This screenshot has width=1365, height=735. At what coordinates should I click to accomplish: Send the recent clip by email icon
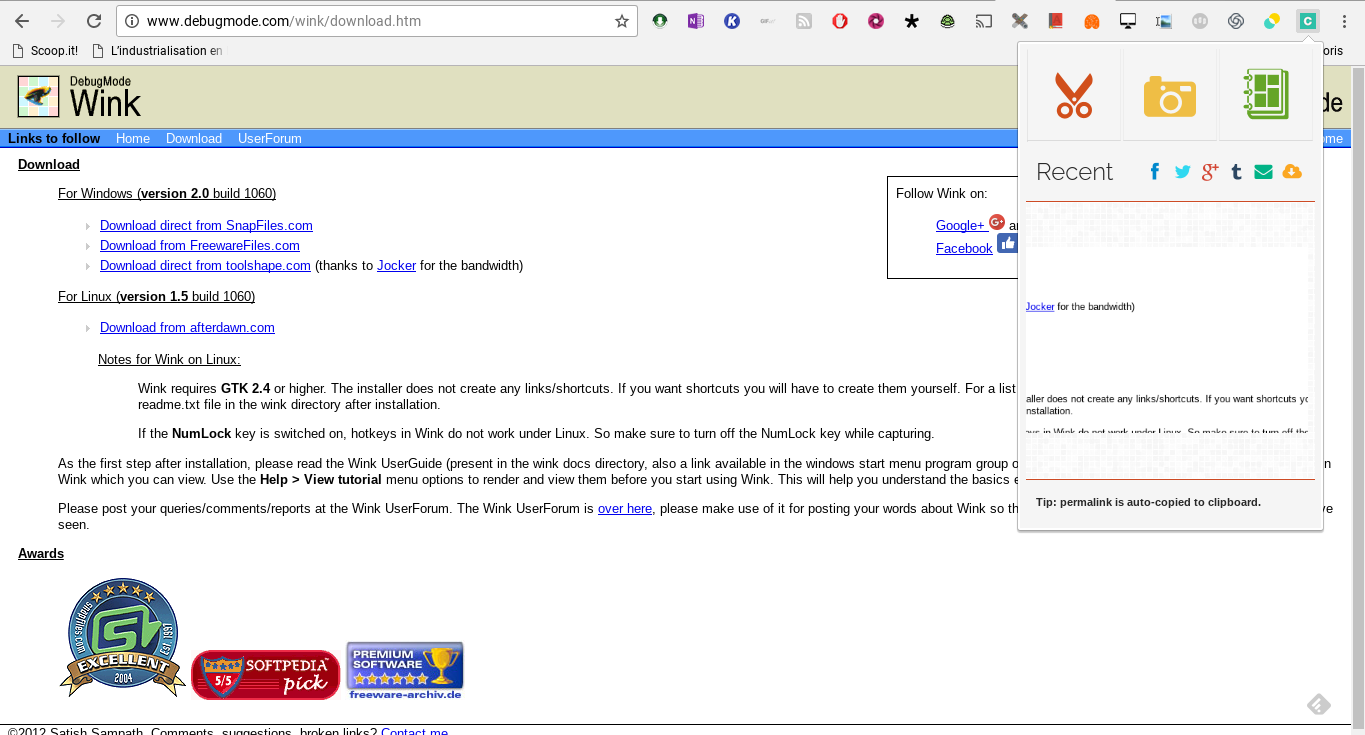pos(1263,172)
